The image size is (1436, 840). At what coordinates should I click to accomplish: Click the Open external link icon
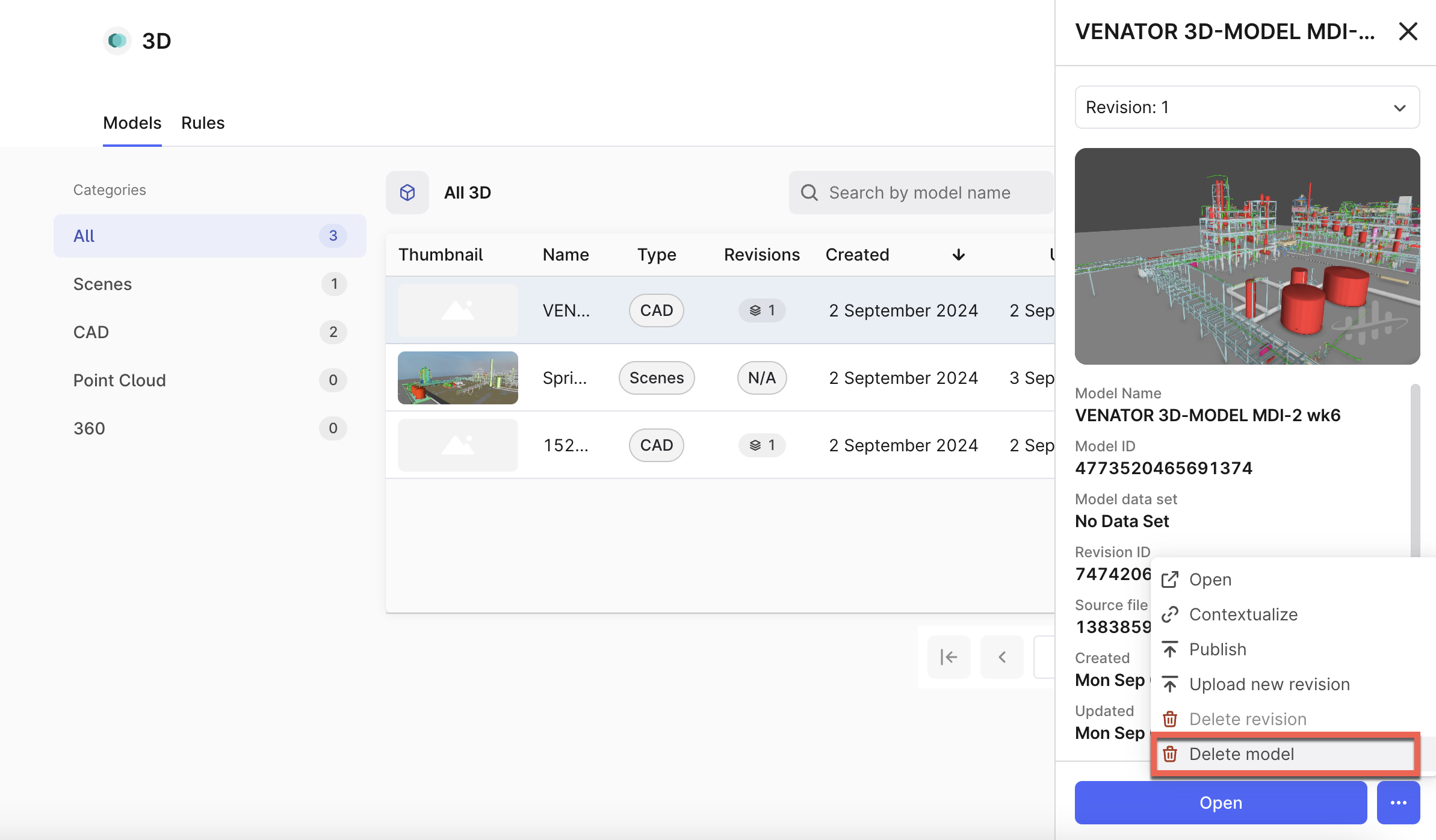[1169, 579]
